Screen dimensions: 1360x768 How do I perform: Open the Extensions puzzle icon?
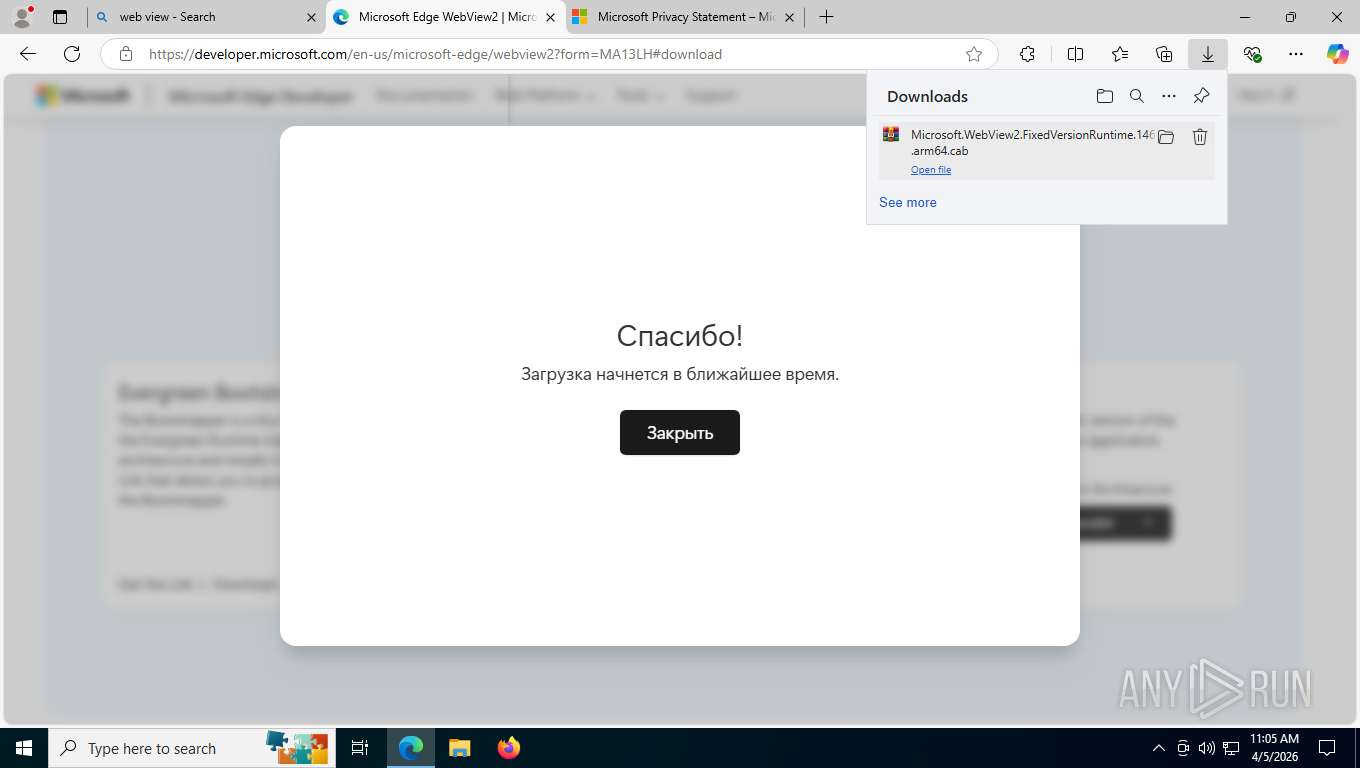click(x=1027, y=54)
